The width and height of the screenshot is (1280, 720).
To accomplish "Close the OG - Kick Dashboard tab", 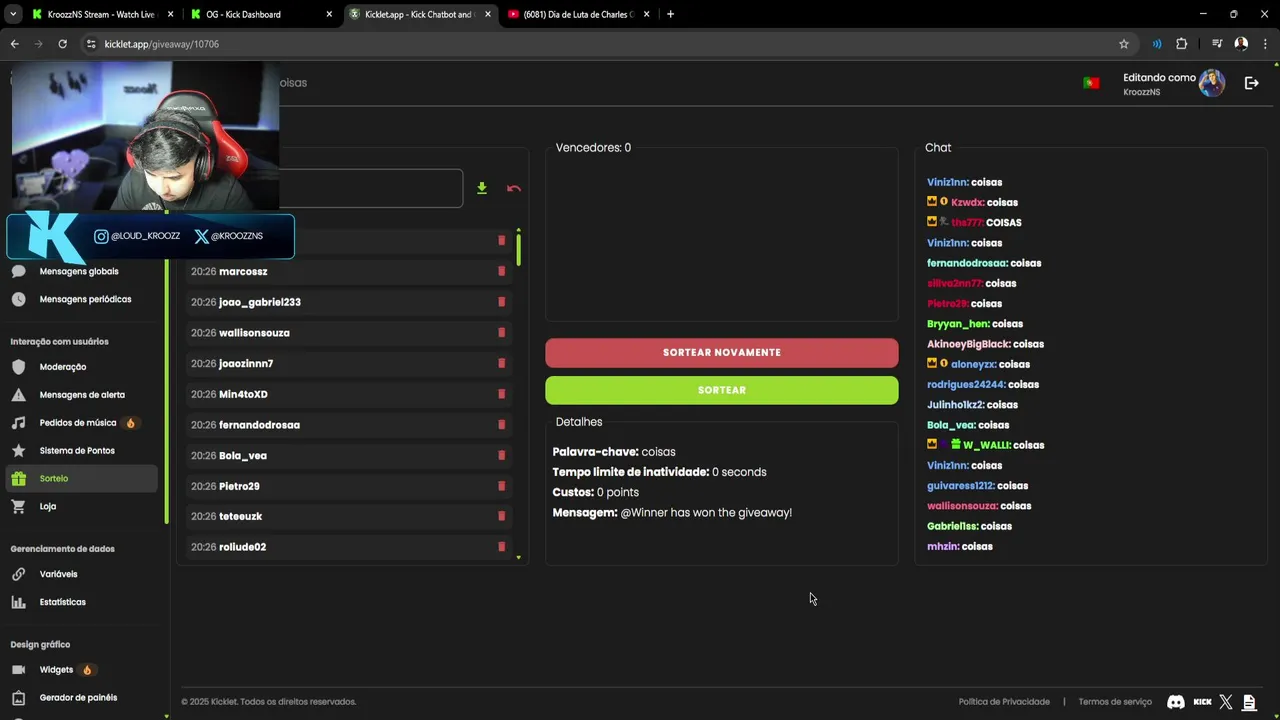I will (329, 14).
